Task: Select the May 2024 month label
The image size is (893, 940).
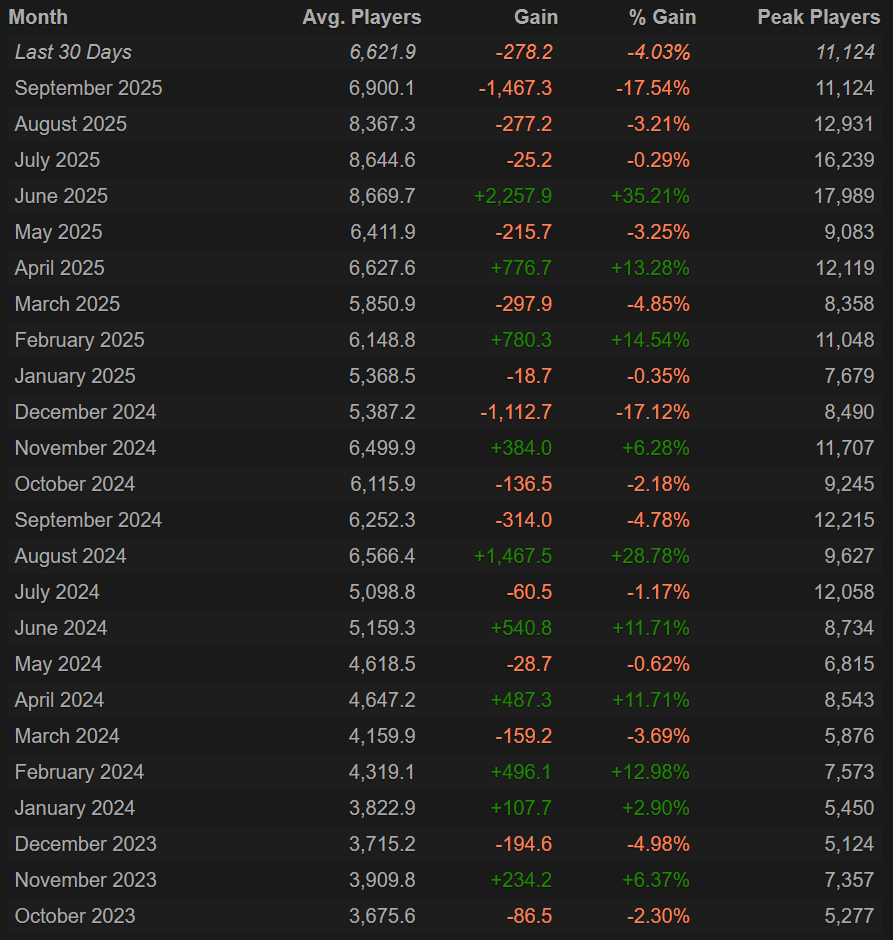Action: click(58, 664)
